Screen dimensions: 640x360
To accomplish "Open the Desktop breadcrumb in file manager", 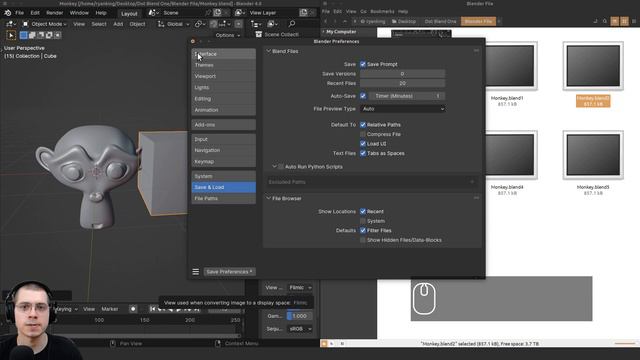I will (404, 21).
